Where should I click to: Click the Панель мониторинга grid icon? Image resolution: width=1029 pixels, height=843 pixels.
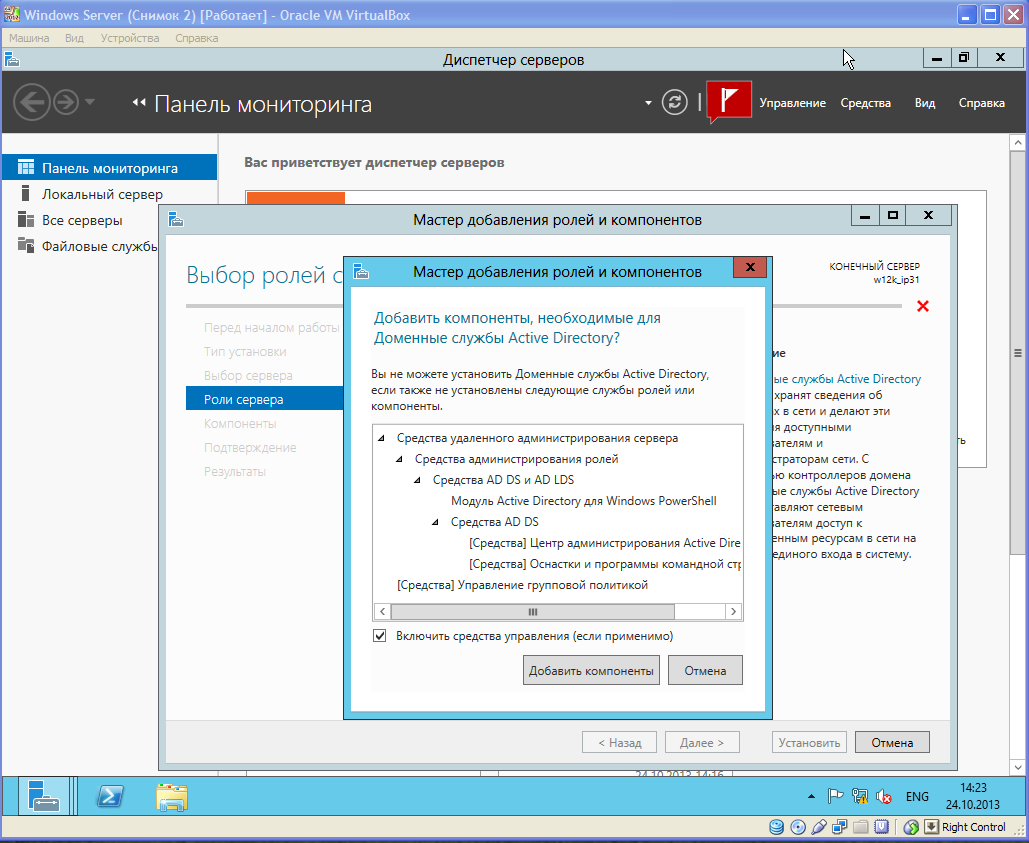pyautogui.click(x=26, y=167)
